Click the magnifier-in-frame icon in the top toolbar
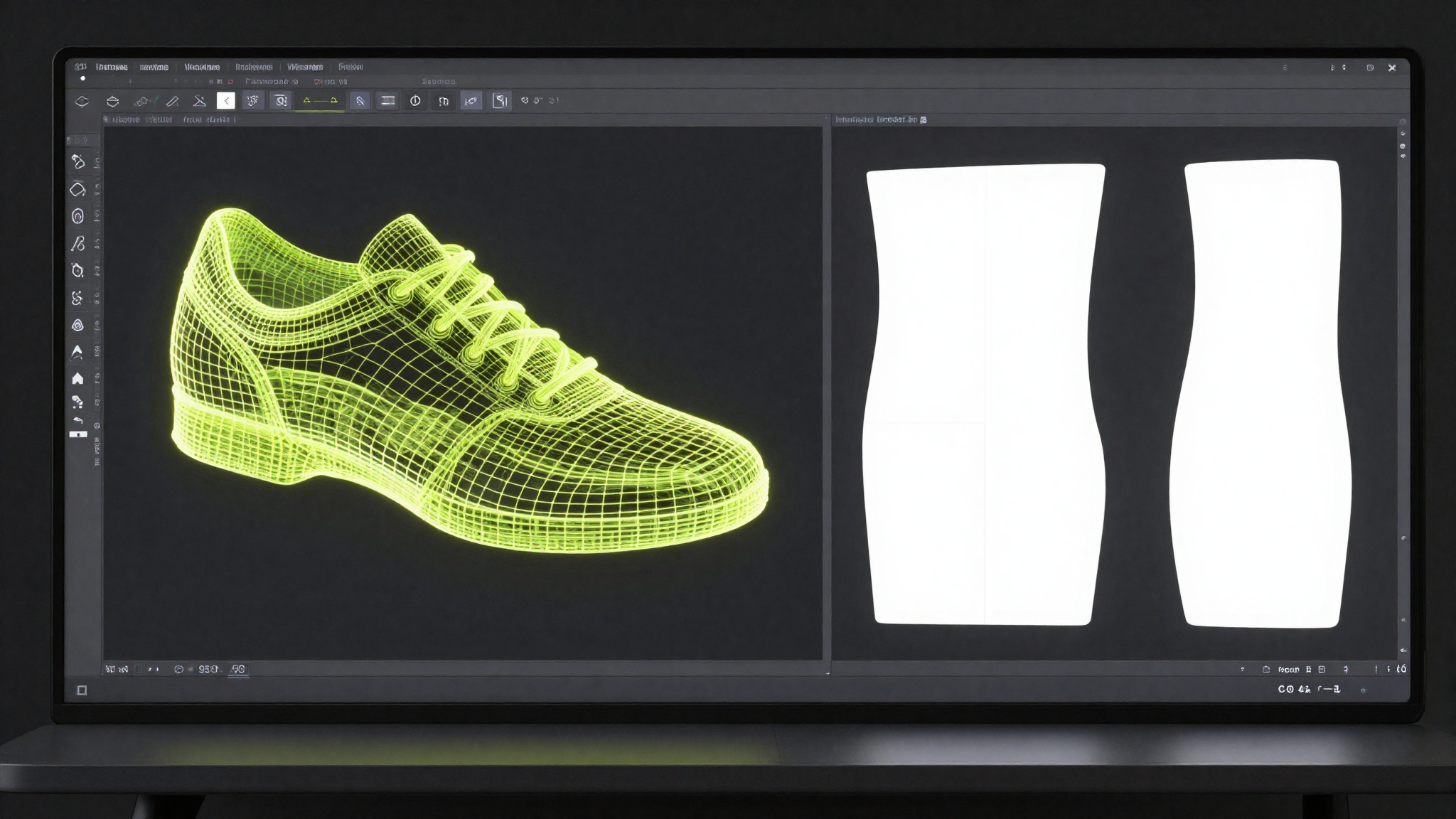 pyautogui.click(x=282, y=101)
